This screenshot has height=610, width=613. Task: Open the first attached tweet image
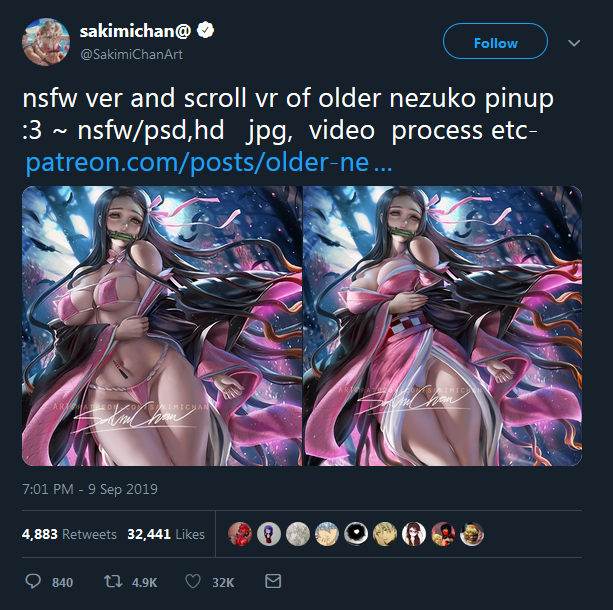(162, 326)
